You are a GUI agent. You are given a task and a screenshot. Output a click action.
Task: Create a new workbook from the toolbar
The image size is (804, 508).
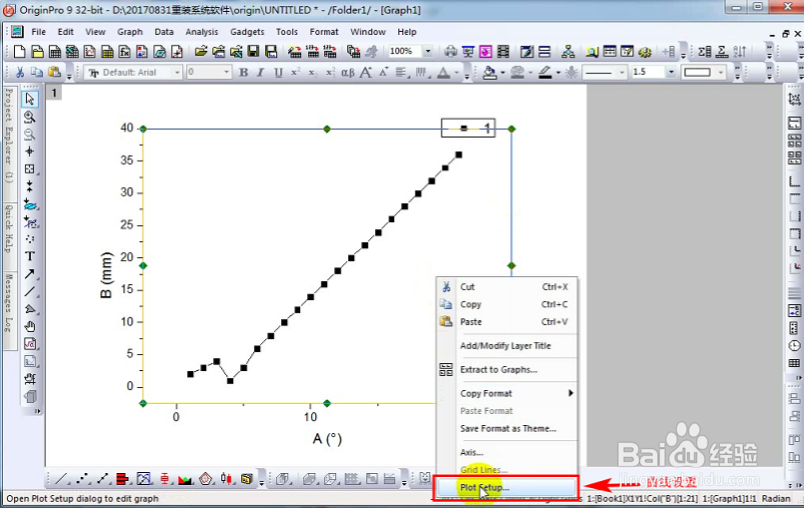pos(55,51)
